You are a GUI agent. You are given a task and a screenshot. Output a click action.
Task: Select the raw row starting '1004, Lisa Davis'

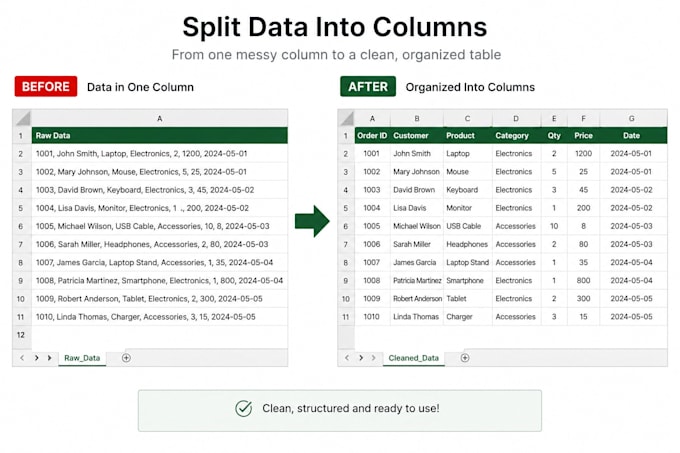coord(160,208)
